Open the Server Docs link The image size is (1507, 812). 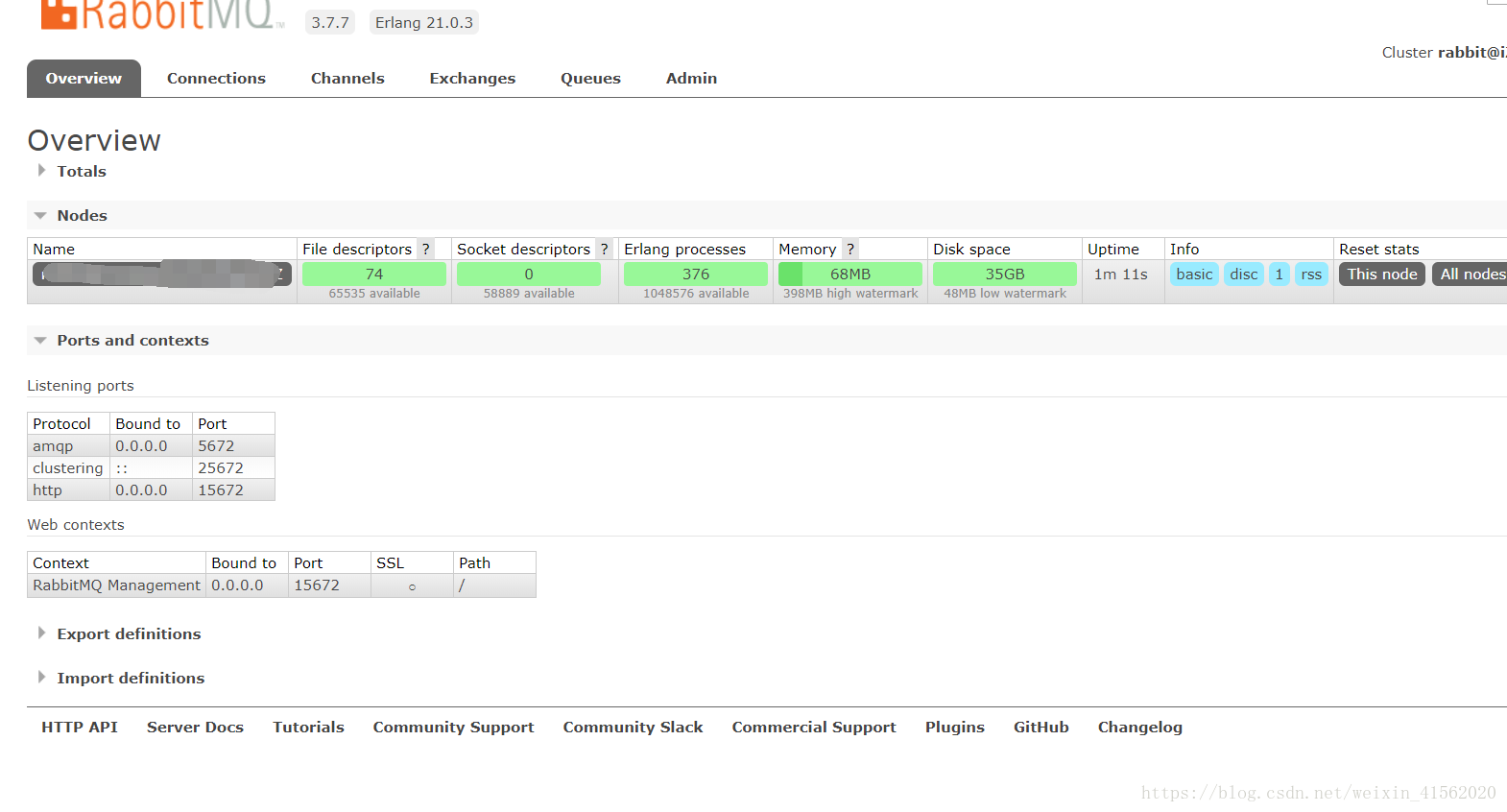[195, 727]
